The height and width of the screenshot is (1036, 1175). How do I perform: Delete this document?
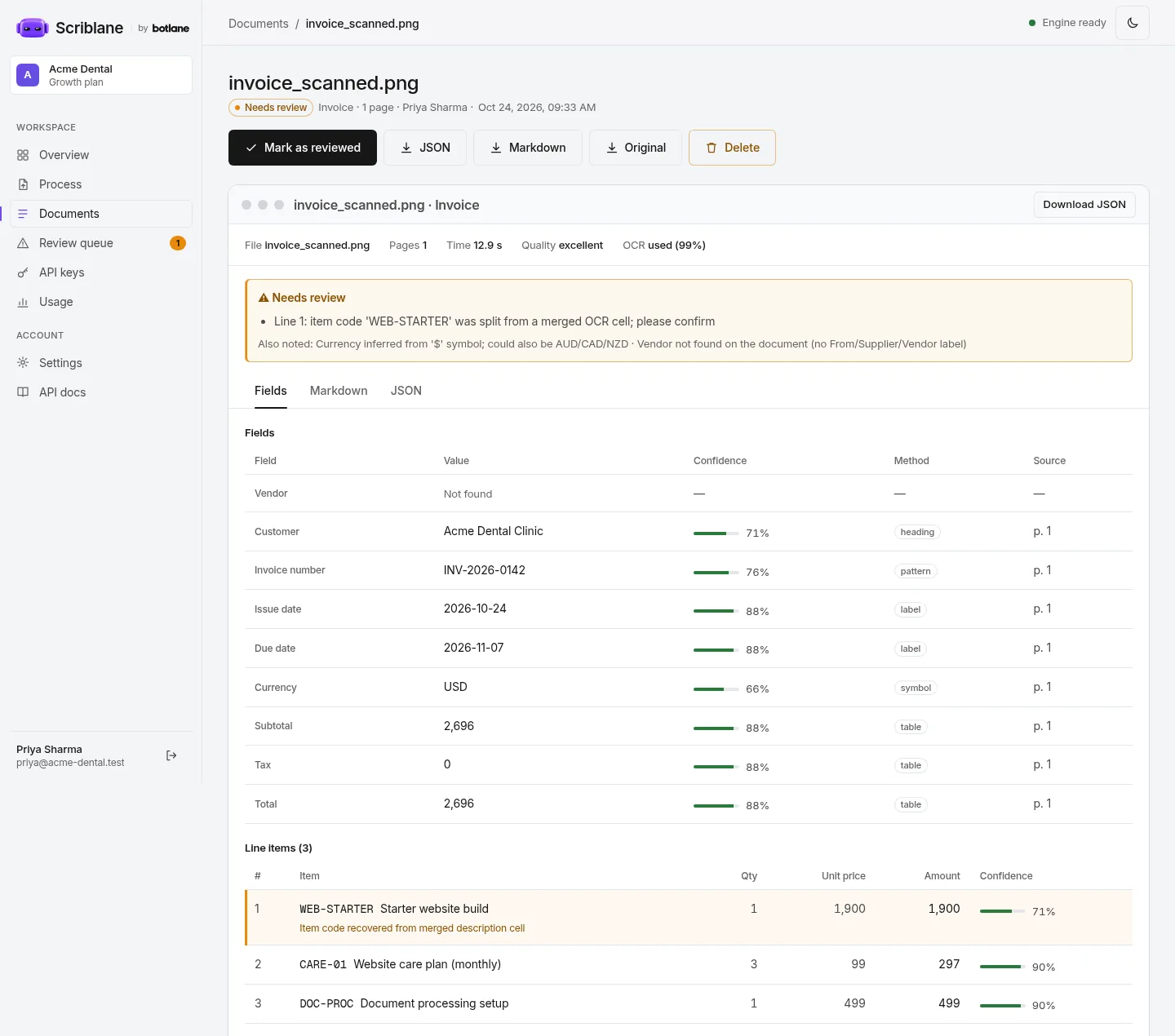click(732, 148)
